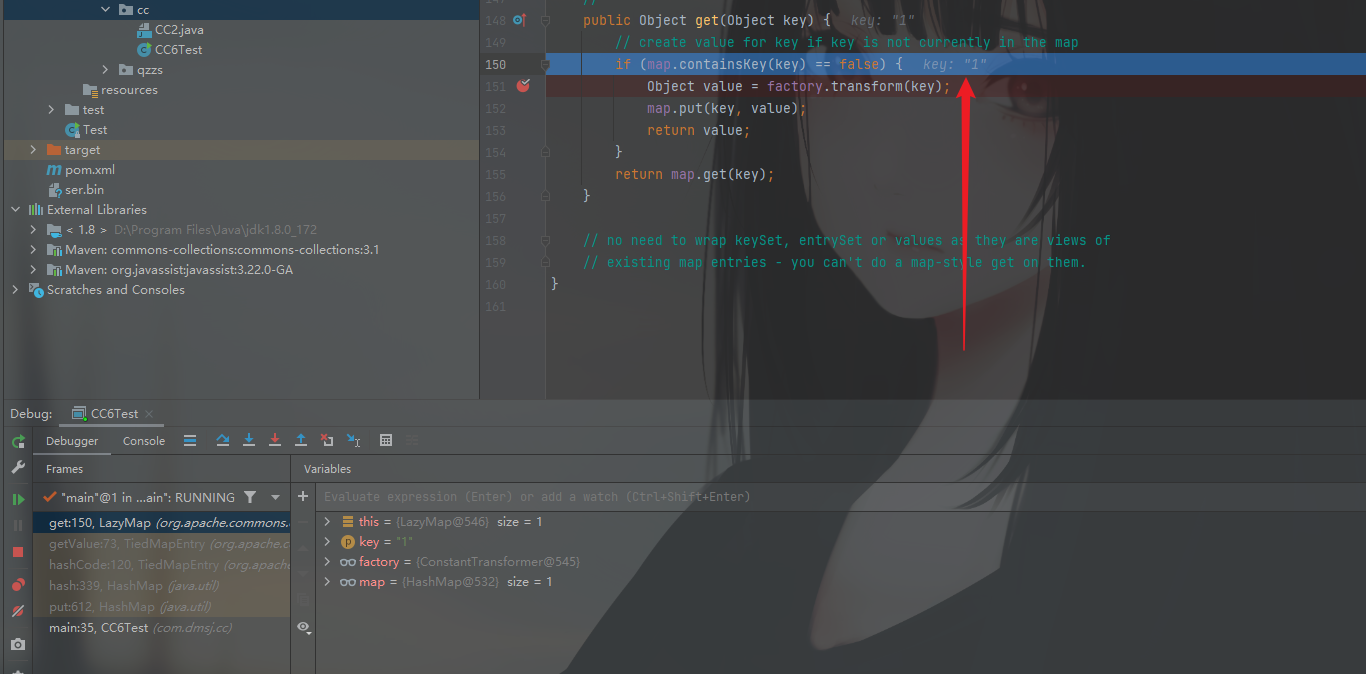This screenshot has width=1366, height=674.
Task: Click the watches view eye icon
Action: tap(304, 627)
